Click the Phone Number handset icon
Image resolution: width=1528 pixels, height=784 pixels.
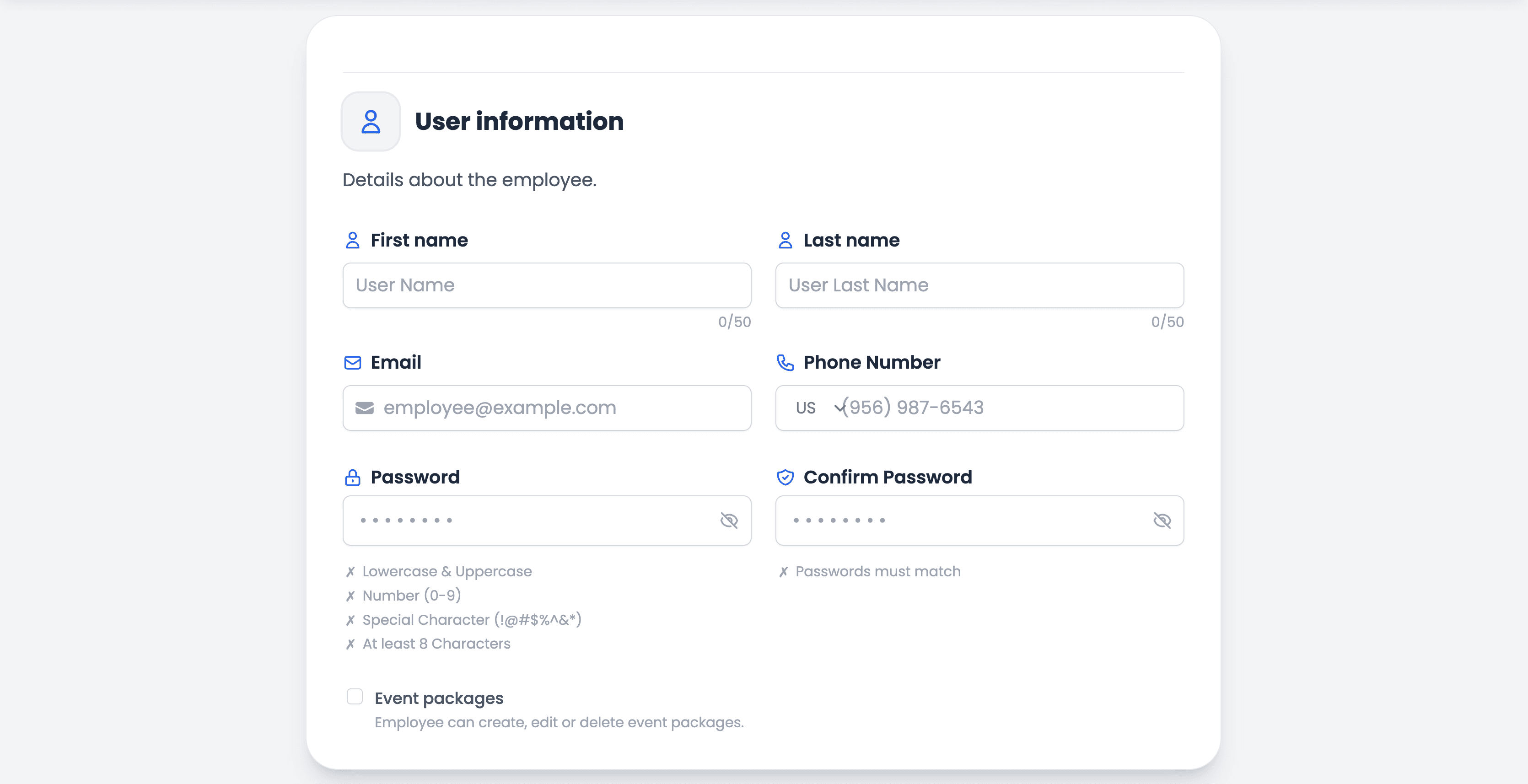[786, 362]
